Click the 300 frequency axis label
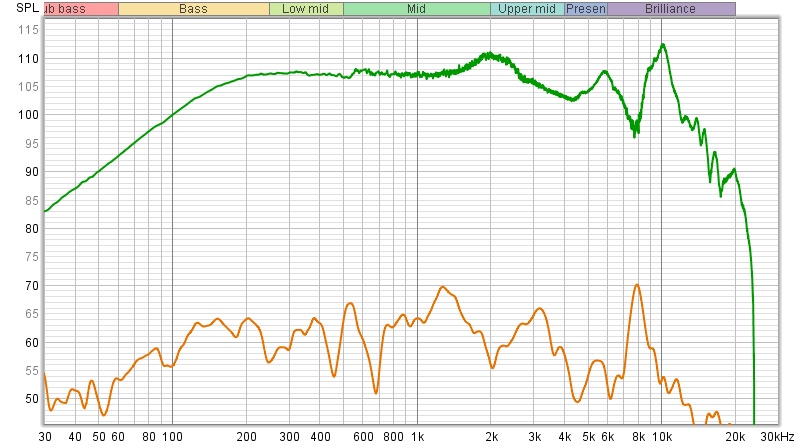Viewport: 800px width, 448px height. 289,437
